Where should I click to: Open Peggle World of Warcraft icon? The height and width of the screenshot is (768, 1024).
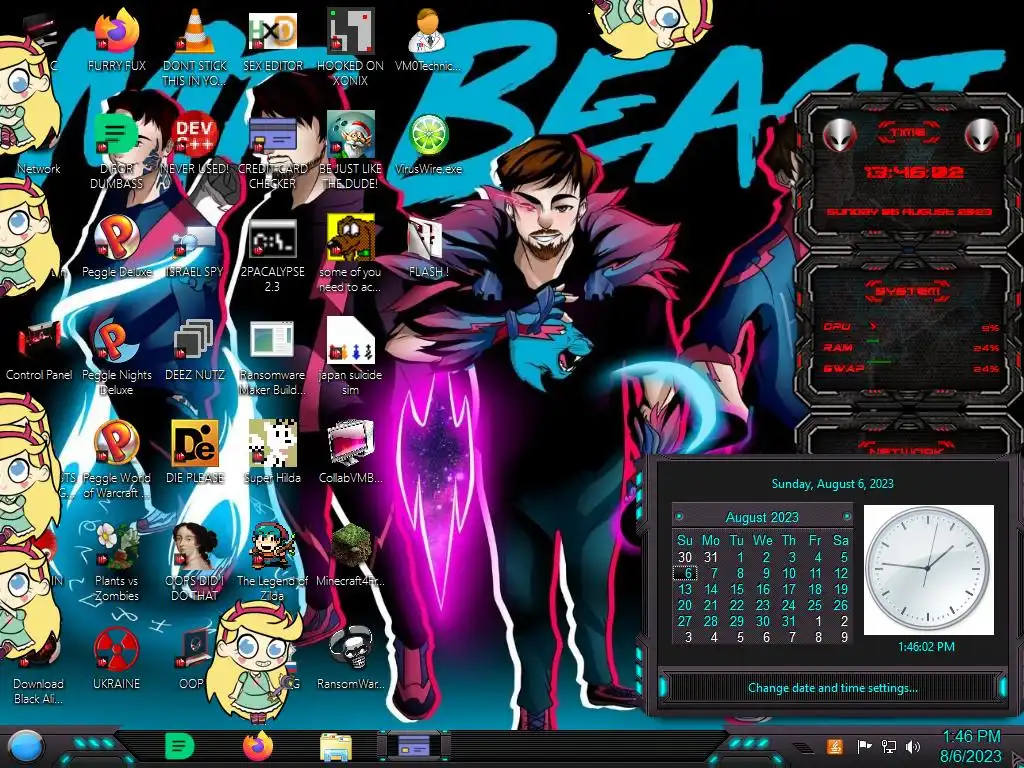[116, 445]
